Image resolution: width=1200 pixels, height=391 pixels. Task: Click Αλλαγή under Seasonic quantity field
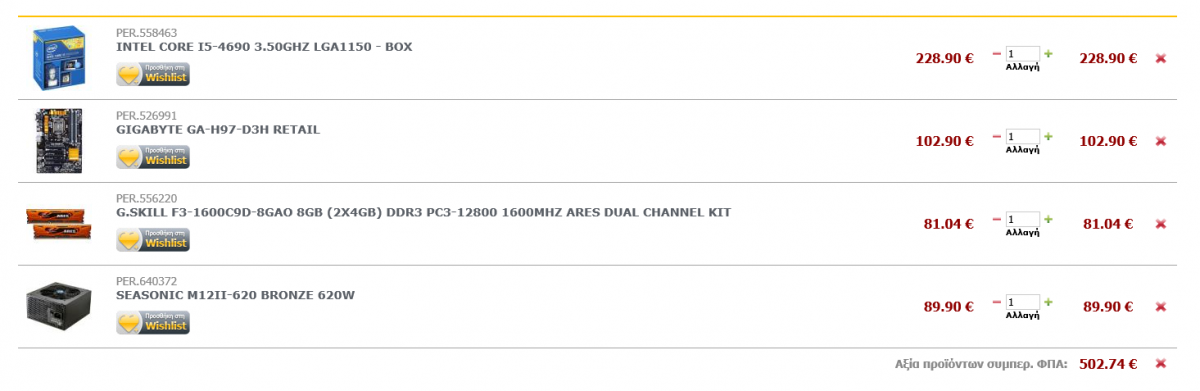tap(1023, 315)
